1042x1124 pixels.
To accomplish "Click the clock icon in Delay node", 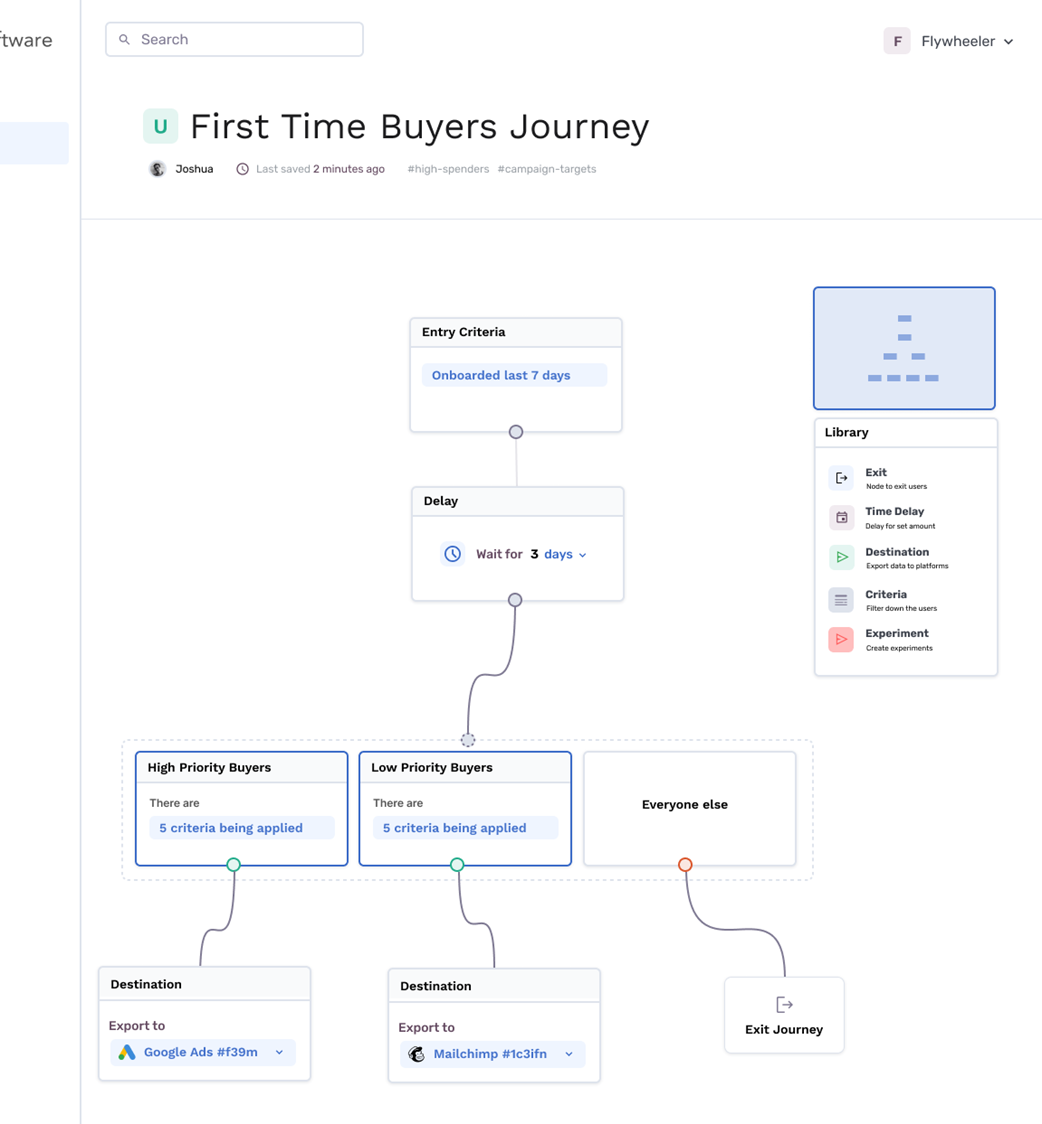I will click(x=452, y=554).
